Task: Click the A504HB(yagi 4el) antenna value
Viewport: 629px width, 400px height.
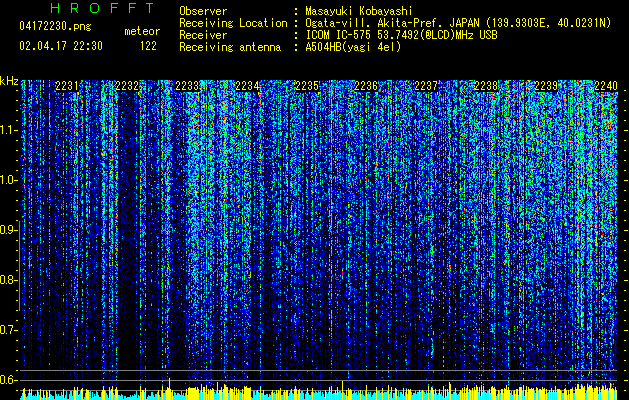Action: tap(353, 47)
